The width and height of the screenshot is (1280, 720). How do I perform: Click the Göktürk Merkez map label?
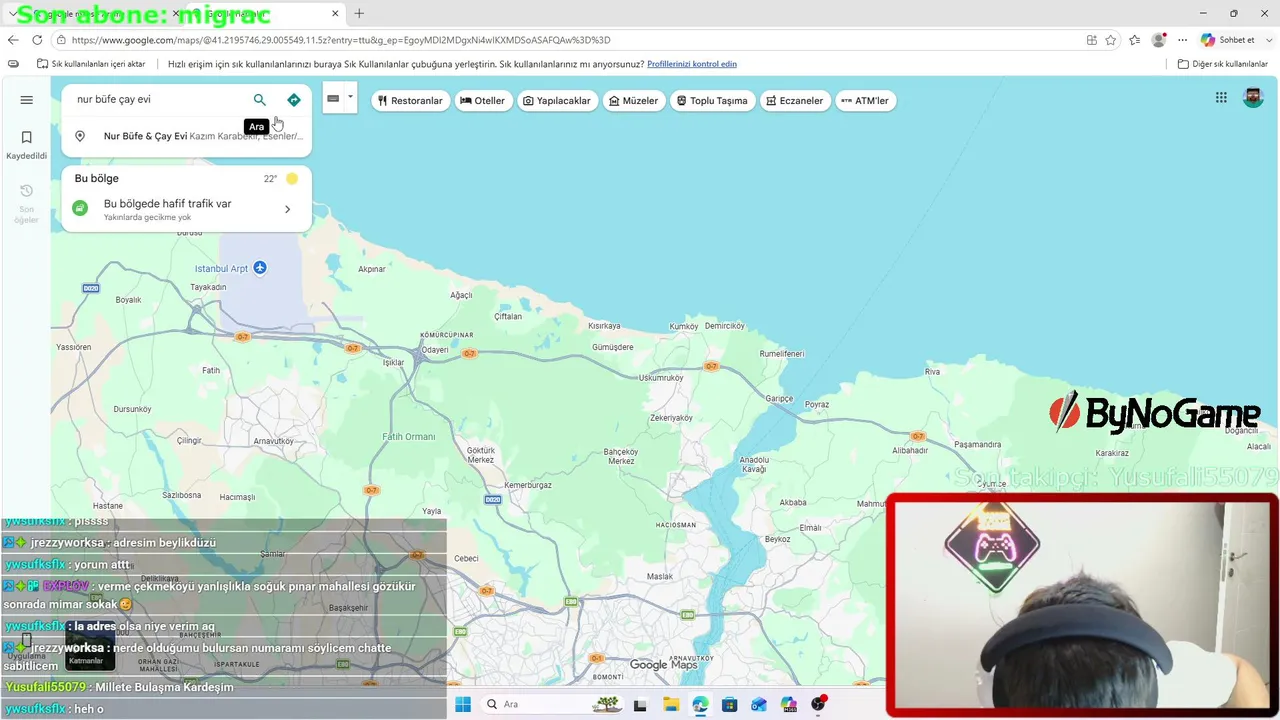point(481,455)
